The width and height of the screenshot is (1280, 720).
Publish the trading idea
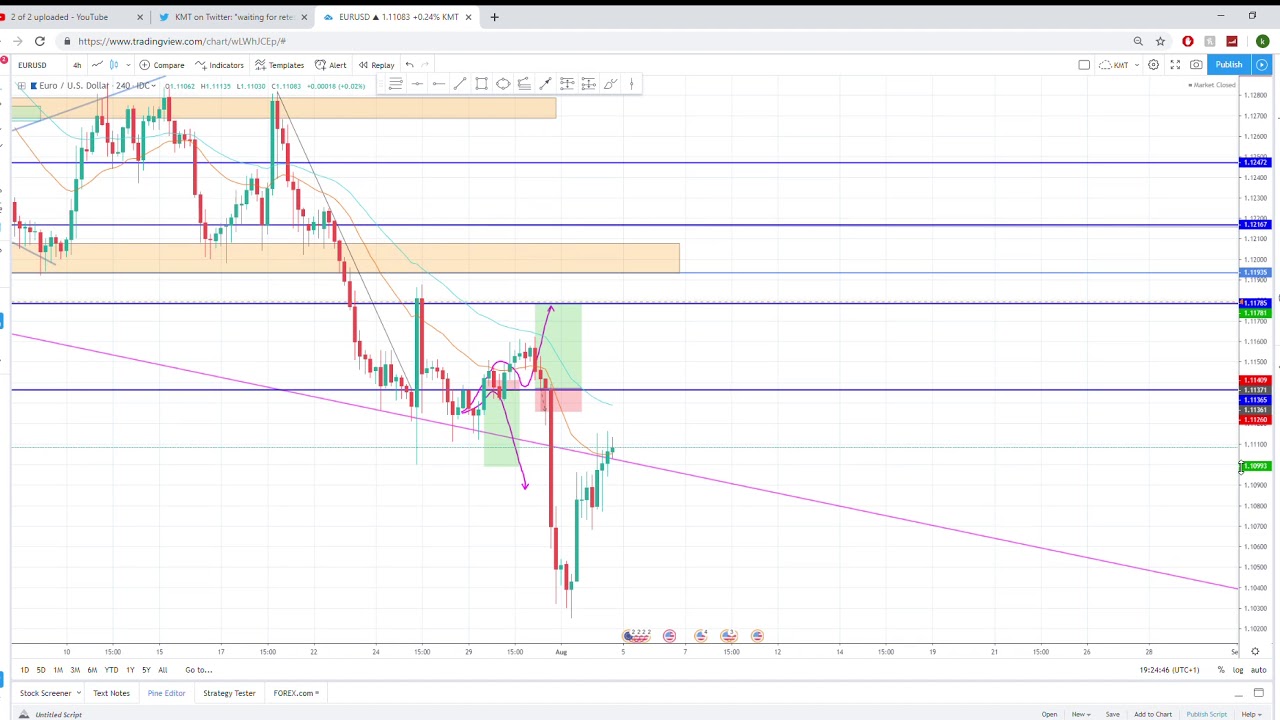[1229, 65]
